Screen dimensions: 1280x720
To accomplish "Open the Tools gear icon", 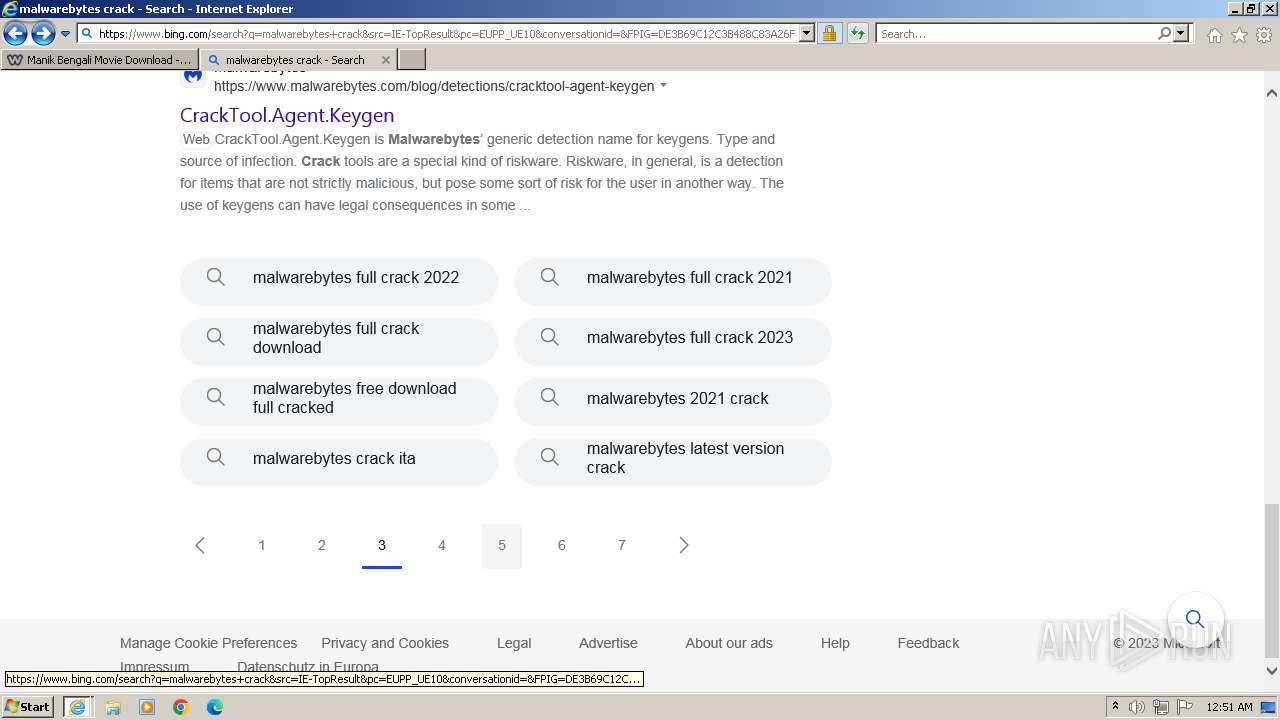I will click(1264, 35).
